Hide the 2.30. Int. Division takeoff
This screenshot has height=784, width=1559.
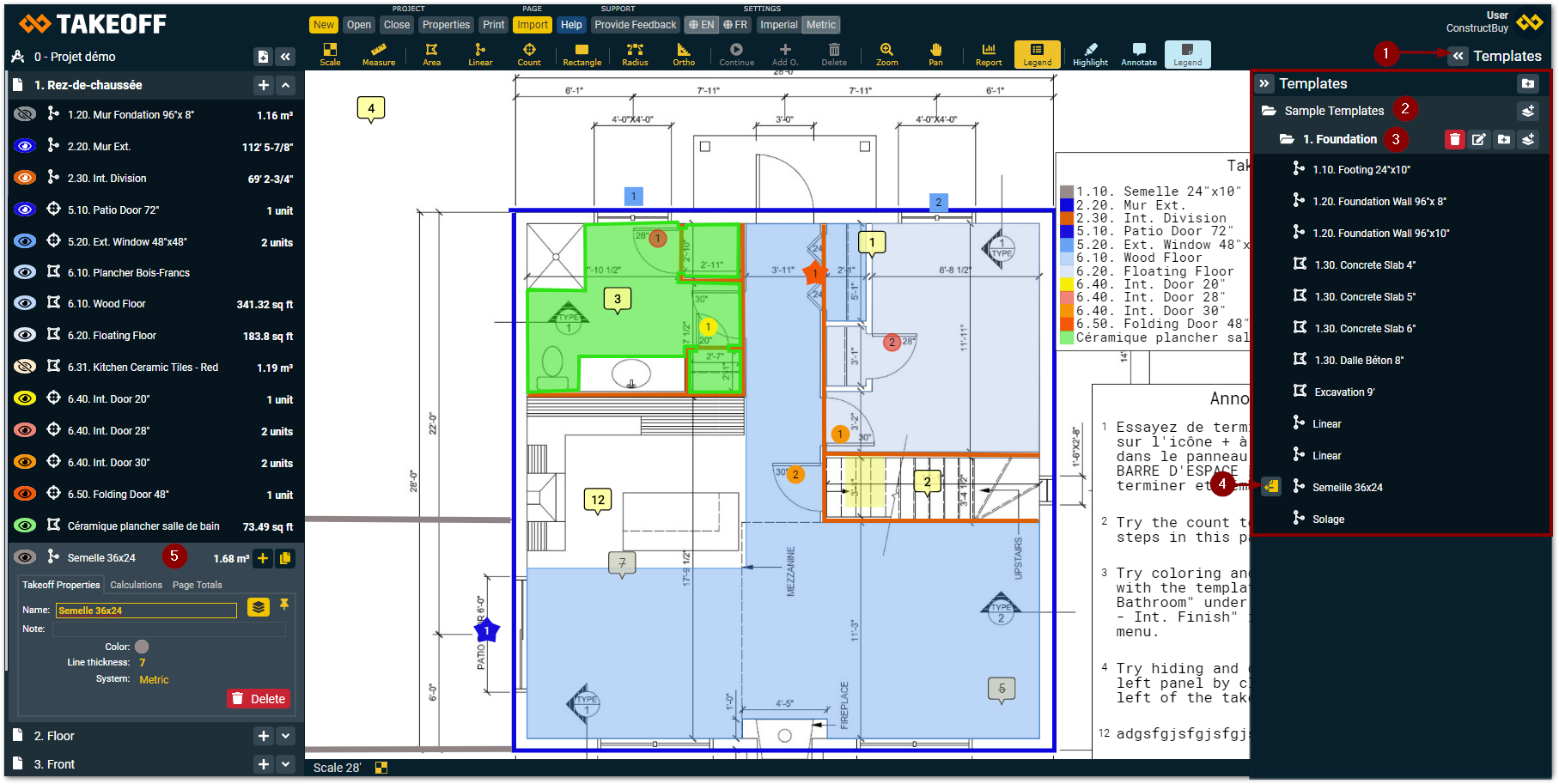(x=24, y=178)
